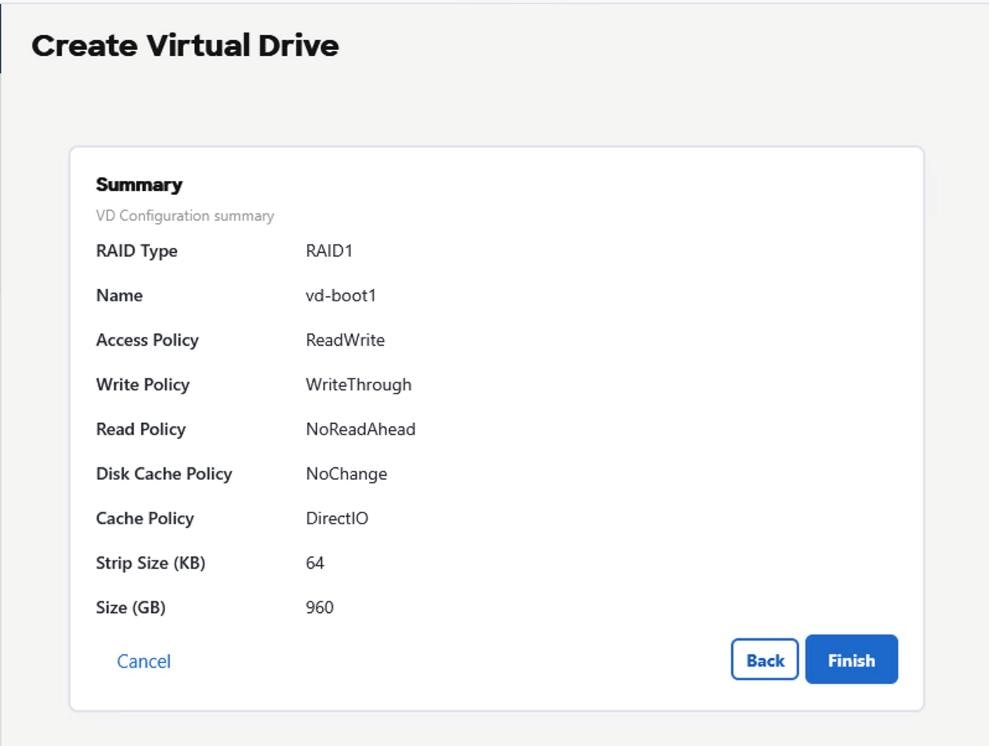Image resolution: width=989 pixels, height=746 pixels.
Task: Click the Size (GB) label
Action: (x=131, y=607)
